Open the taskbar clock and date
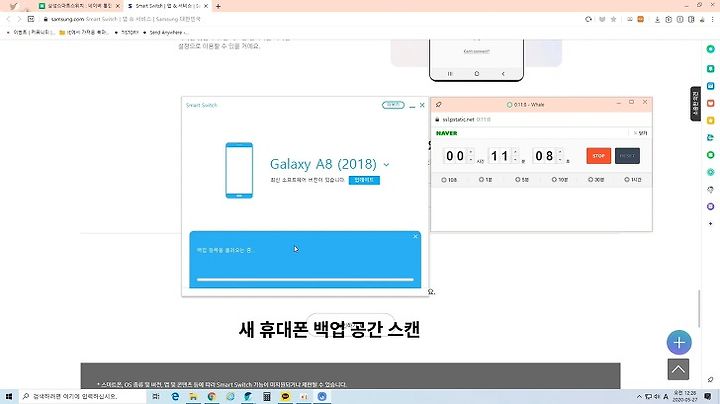Image resolution: width=720 pixels, height=404 pixels. click(x=685, y=396)
